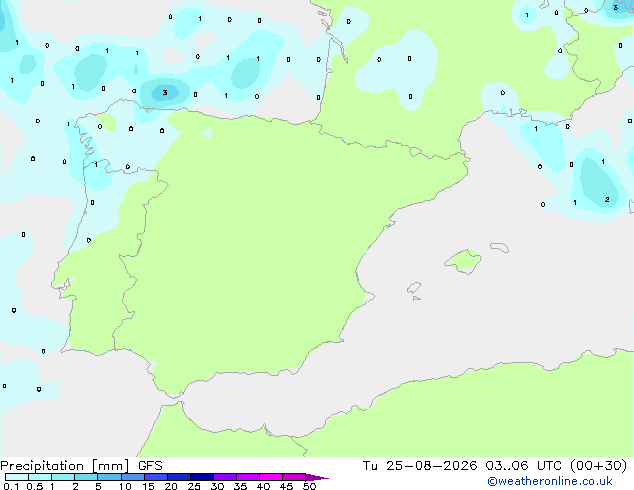Click the legend label '10'
Image resolution: width=634 pixels, height=490 pixels.
[125, 486]
